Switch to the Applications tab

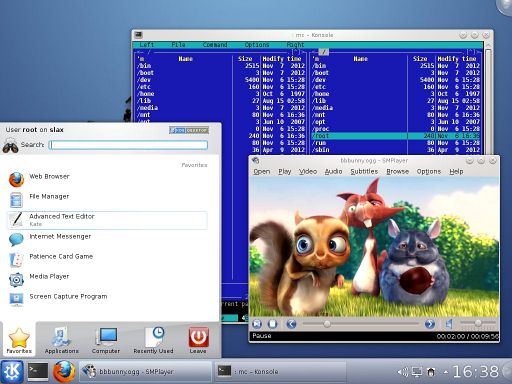pyautogui.click(x=62, y=340)
